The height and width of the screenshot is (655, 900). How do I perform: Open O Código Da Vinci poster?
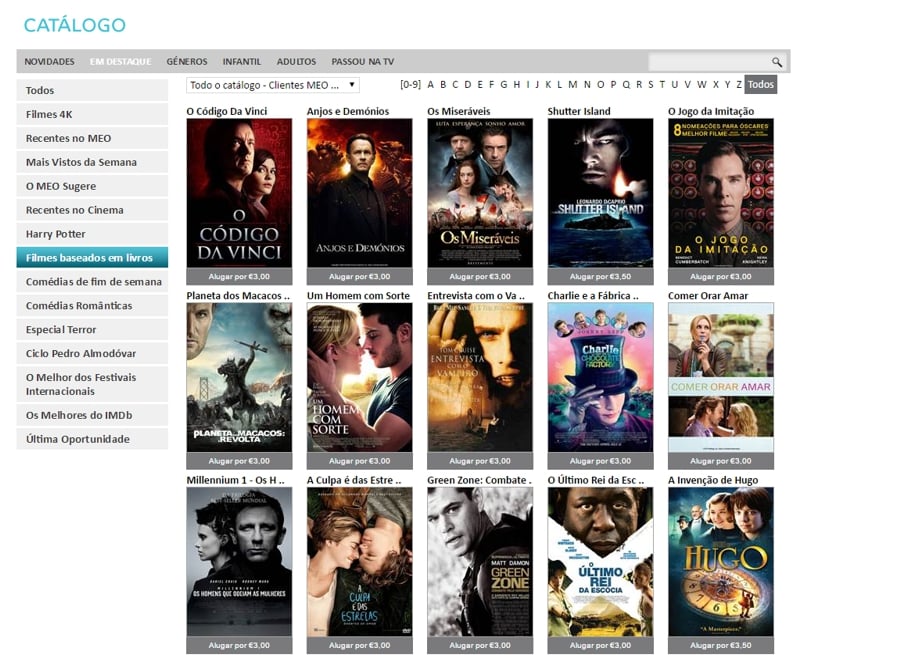239,193
